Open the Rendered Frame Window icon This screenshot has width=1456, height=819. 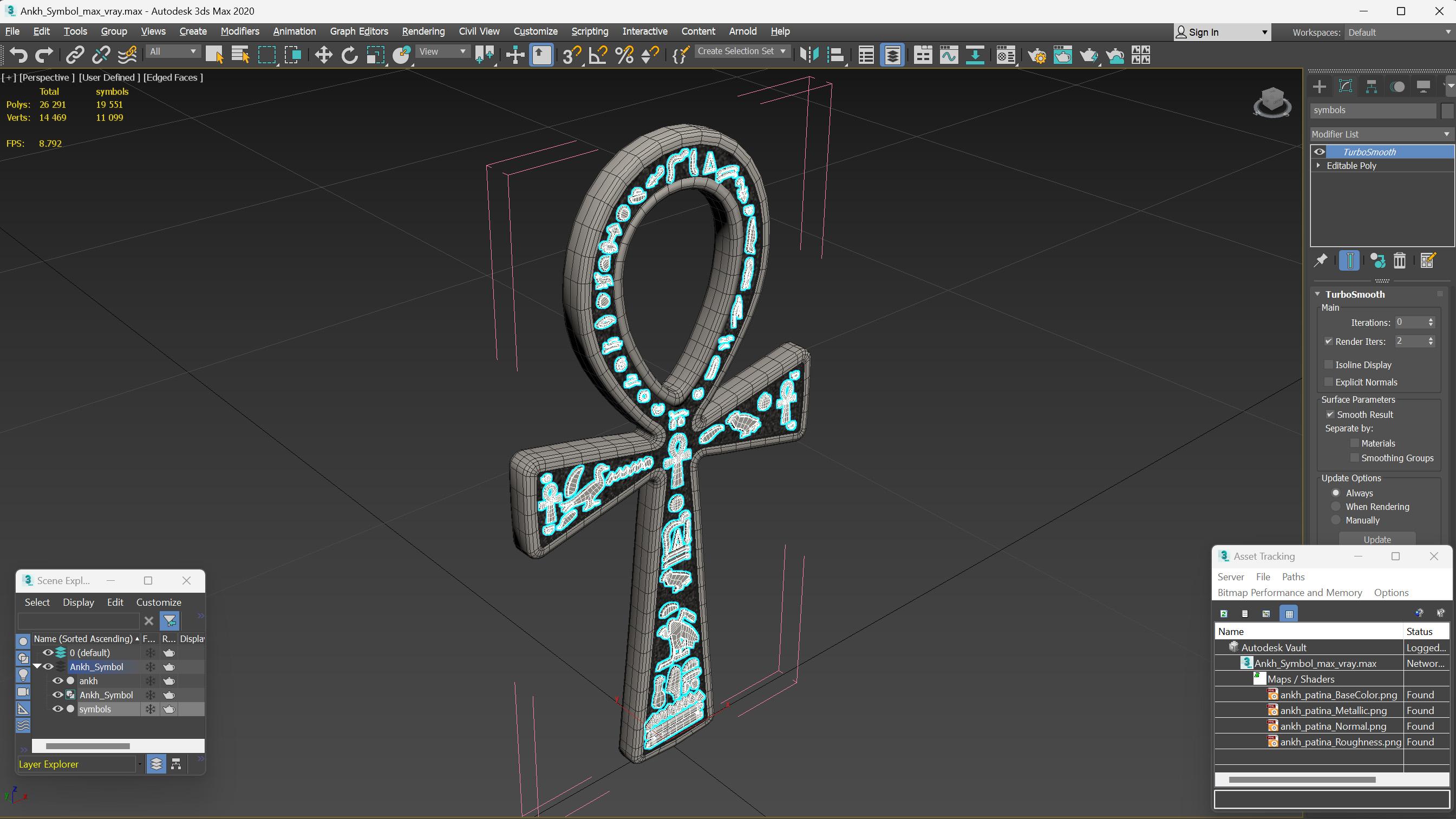tap(1062, 55)
